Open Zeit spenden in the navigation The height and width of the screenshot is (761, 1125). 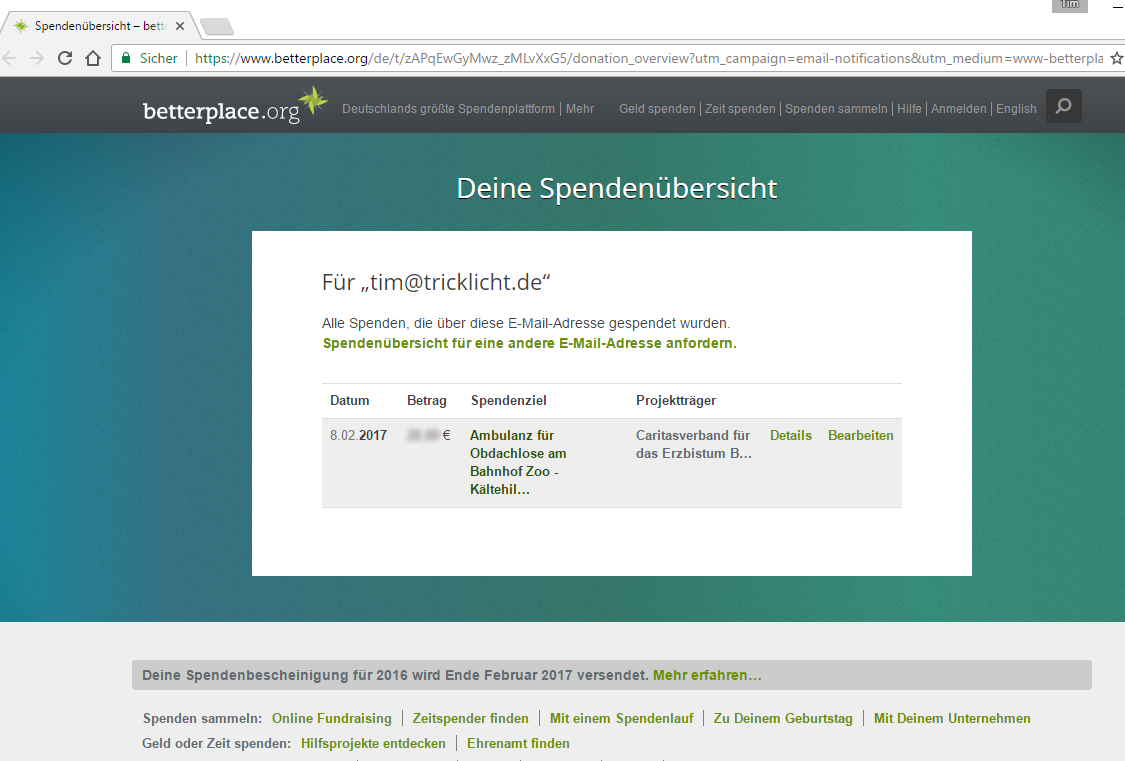pos(740,109)
